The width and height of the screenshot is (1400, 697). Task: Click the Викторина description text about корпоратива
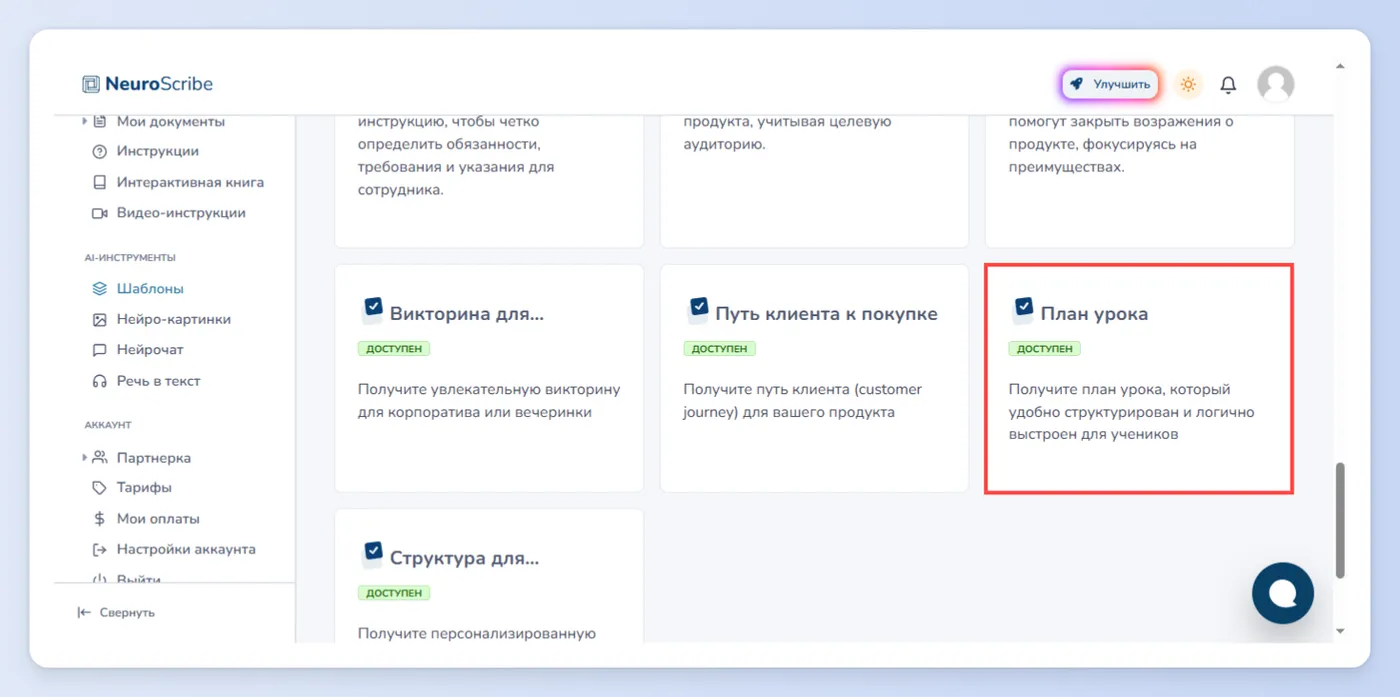tap(489, 400)
